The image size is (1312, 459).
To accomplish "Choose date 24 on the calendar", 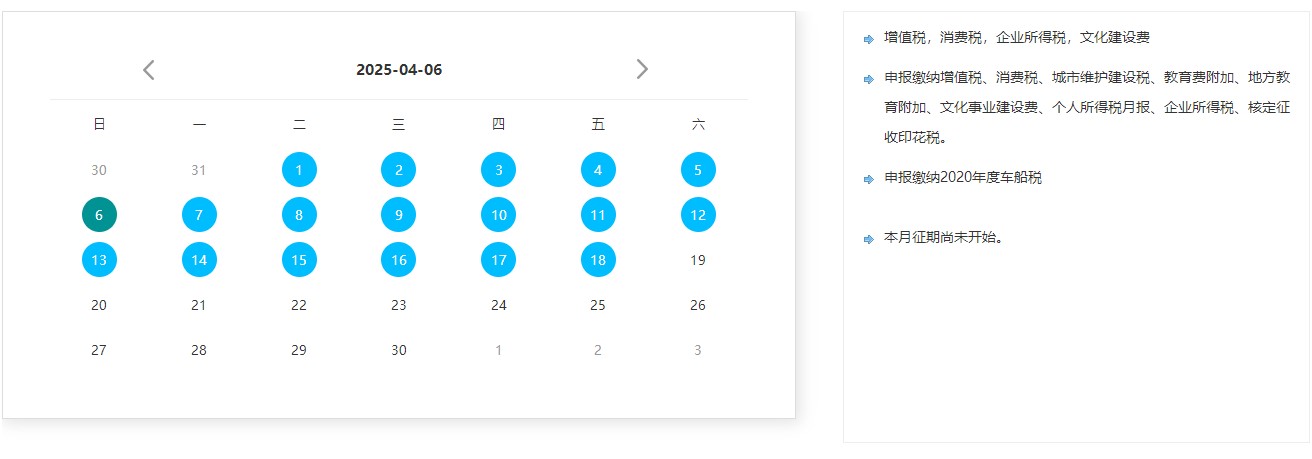I will pyautogui.click(x=499, y=305).
